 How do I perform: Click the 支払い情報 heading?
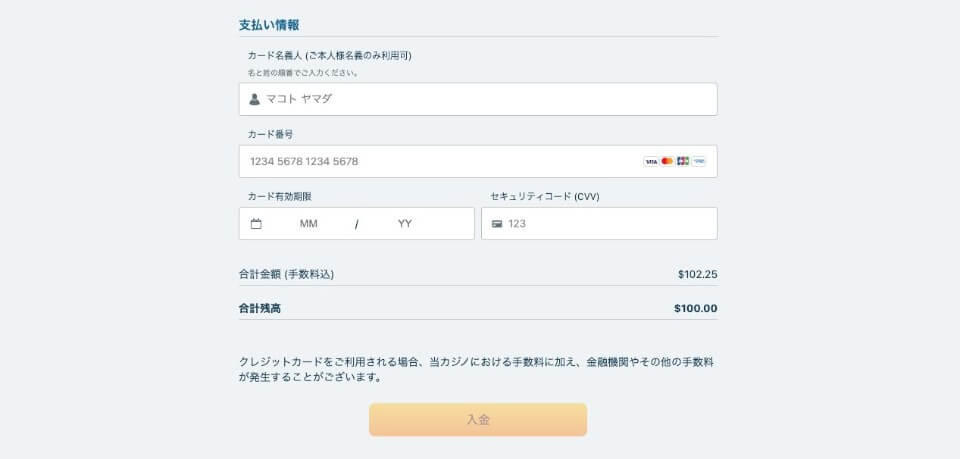point(269,25)
